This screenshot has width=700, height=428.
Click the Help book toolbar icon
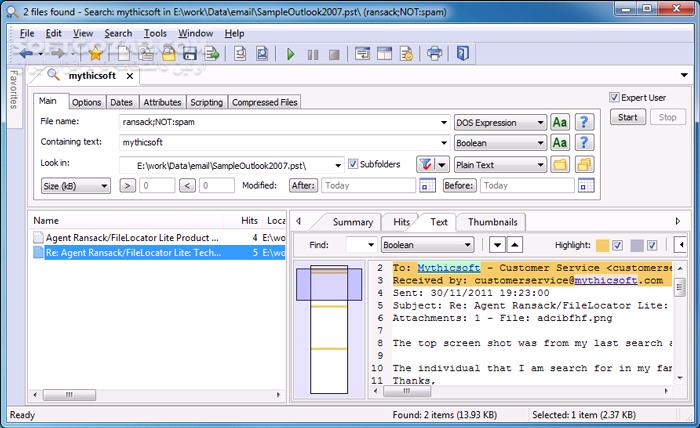[462, 54]
